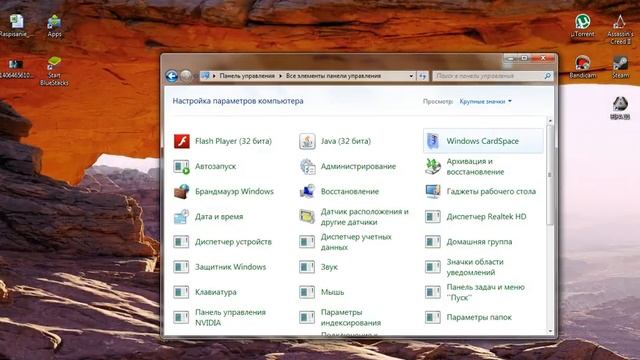Image resolution: width=640 pixels, height=360 pixels.
Task: Expand arrow after Панель управления breadcrumb
Action: pos(280,76)
